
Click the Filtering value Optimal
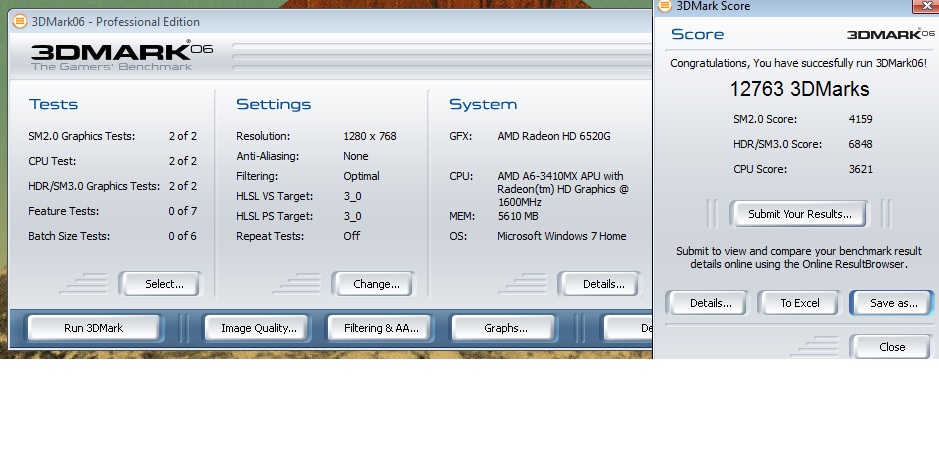point(361,176)
